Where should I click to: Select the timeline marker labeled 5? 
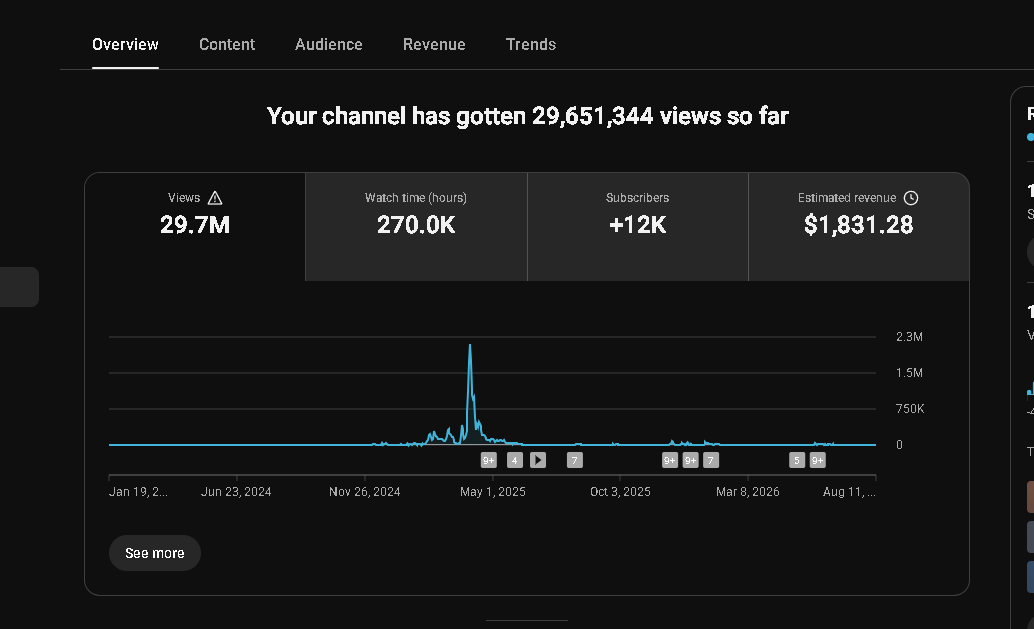(x=797, y=460)
